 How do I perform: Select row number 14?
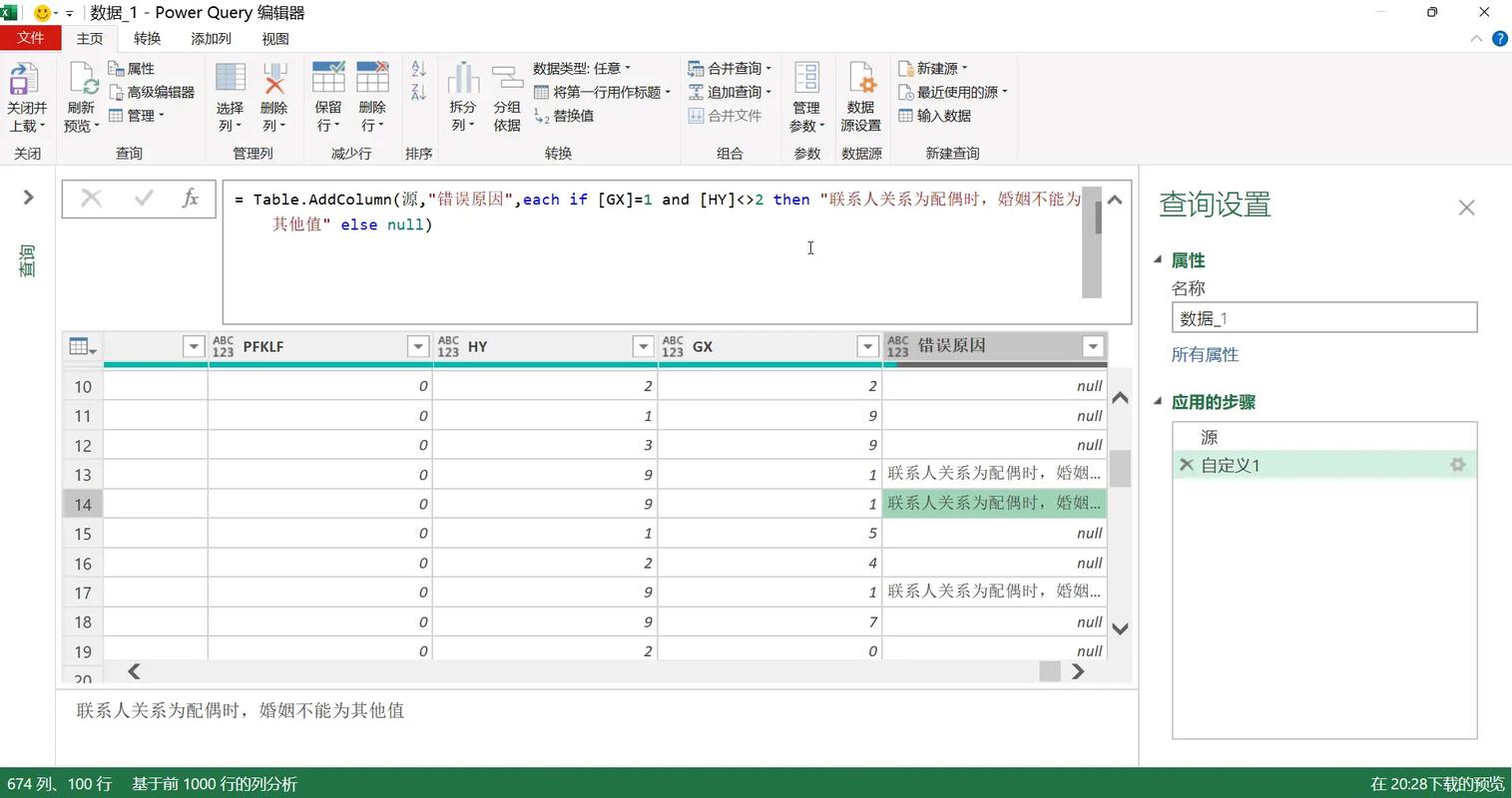83,504
